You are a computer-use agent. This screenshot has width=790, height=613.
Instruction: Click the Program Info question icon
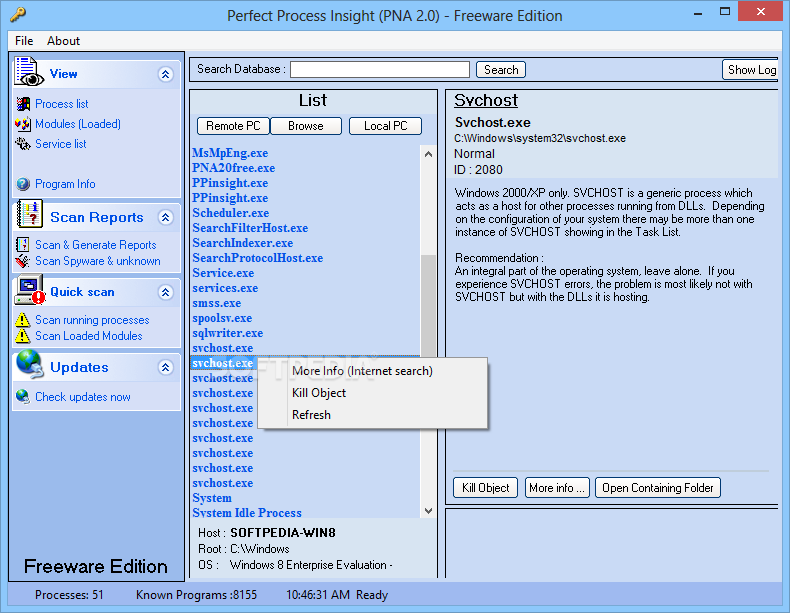coord(23,184)
